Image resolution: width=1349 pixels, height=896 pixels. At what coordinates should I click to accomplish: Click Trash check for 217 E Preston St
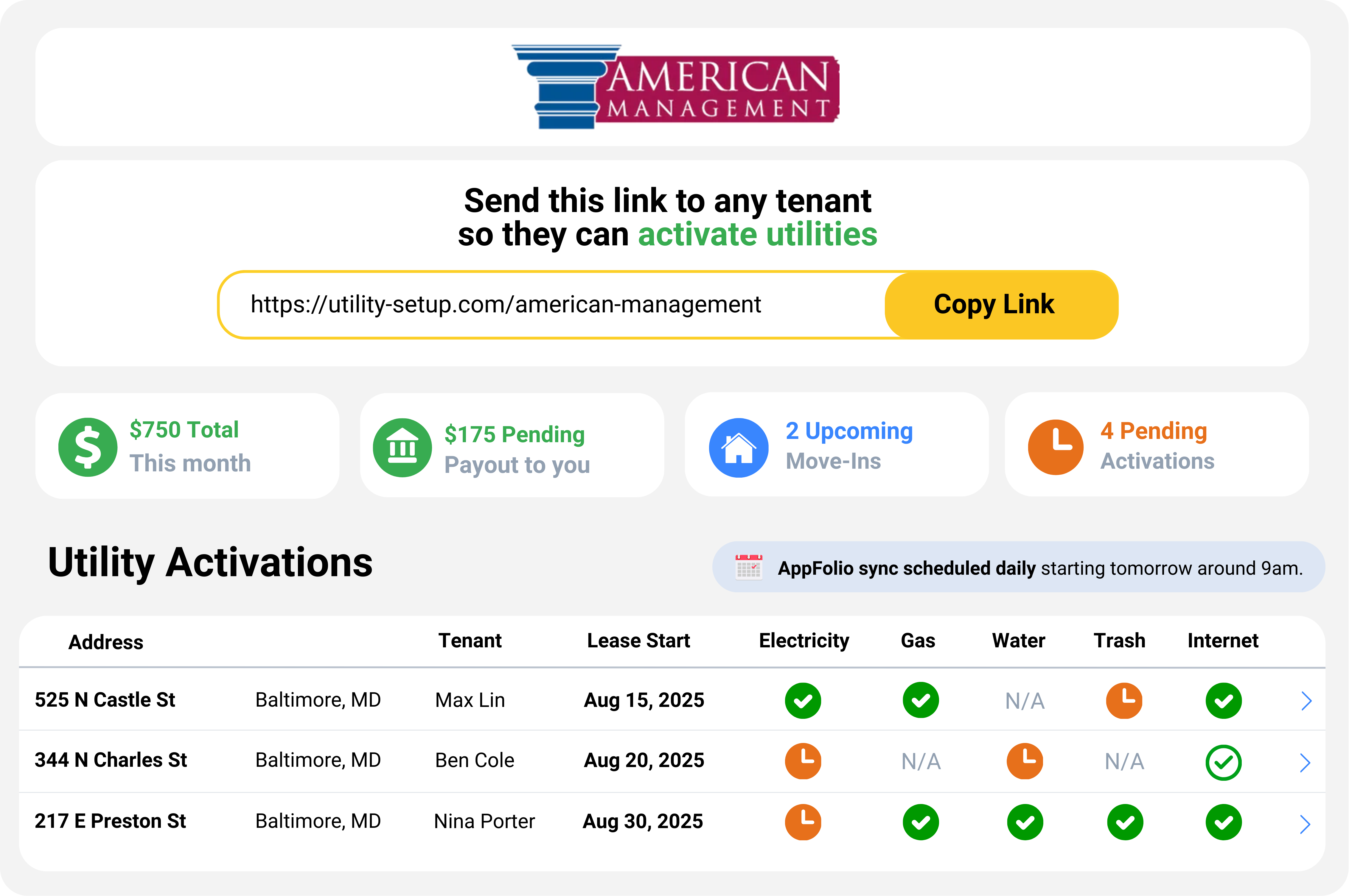(x=1126, y=822)
